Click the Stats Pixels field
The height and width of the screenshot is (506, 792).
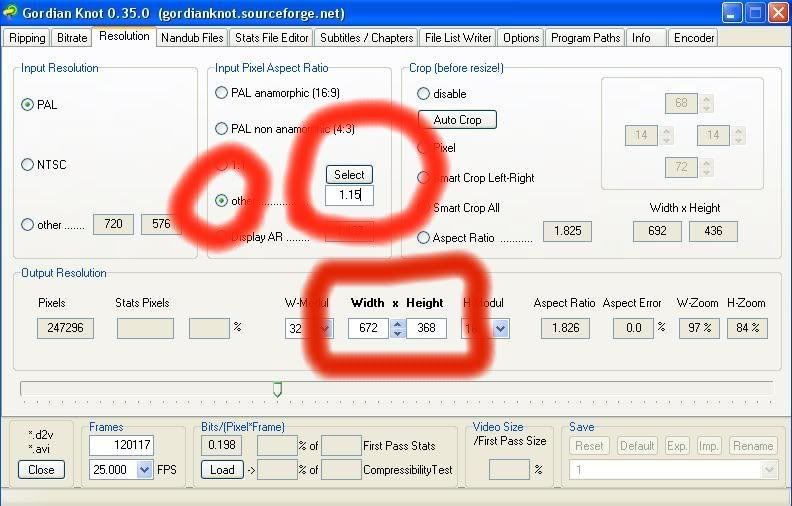pos(145,328)
